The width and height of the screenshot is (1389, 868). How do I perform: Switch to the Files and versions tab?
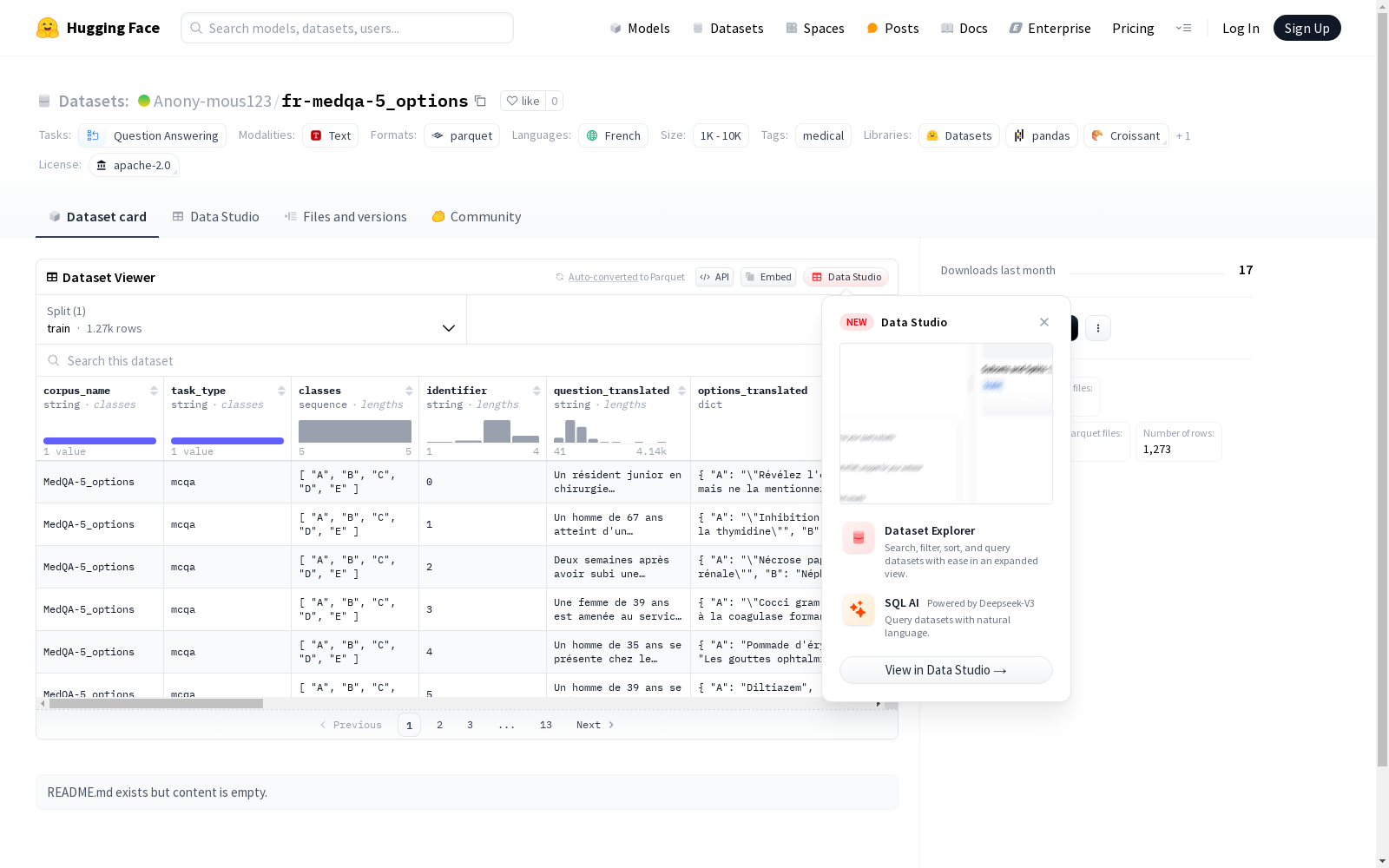[x=346, y=217]
